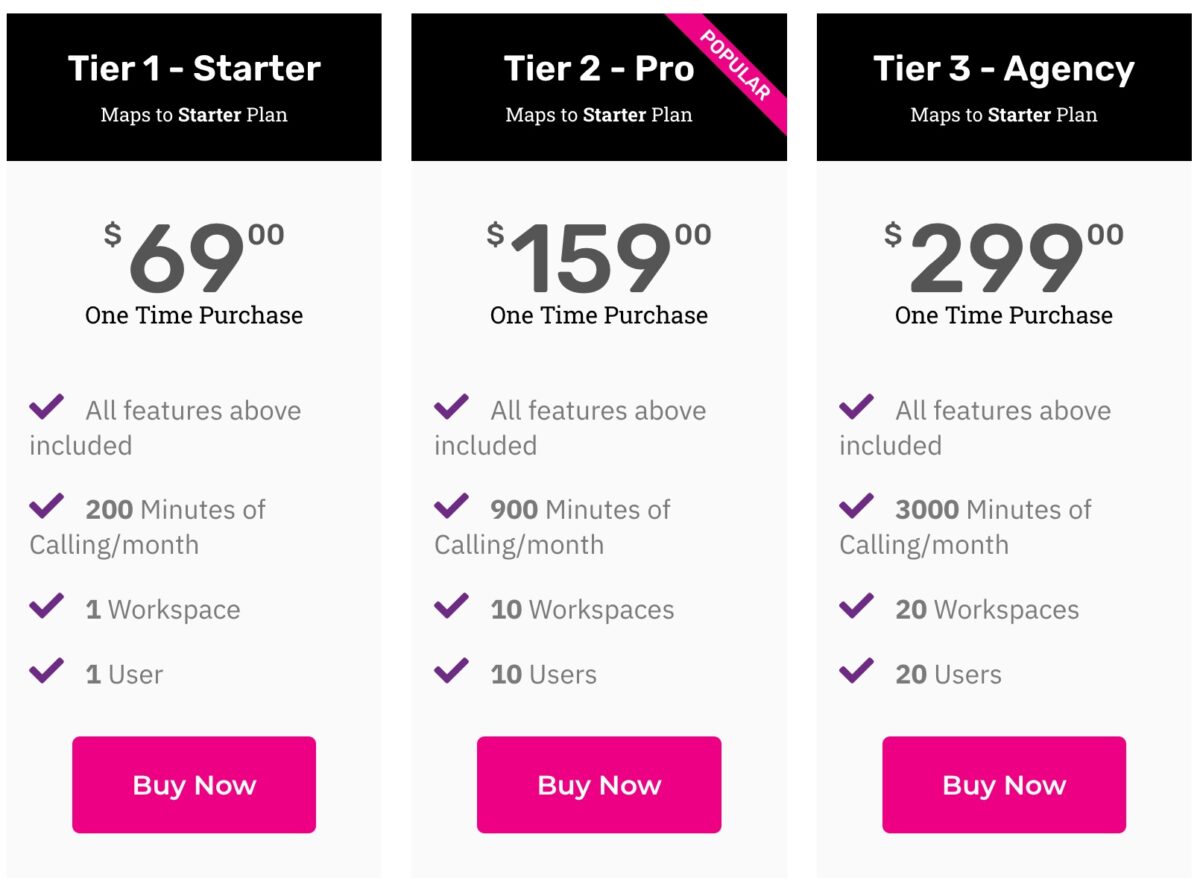Click checkmark next to 1 Workspace

47,606
